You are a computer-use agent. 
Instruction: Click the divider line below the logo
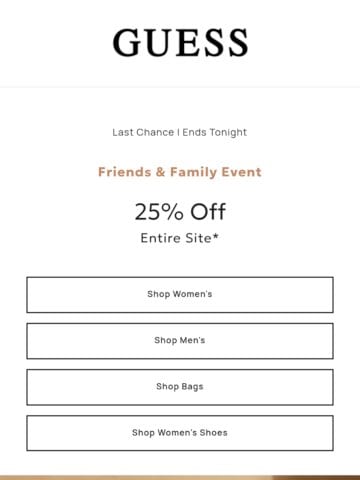tap(180, 87)
